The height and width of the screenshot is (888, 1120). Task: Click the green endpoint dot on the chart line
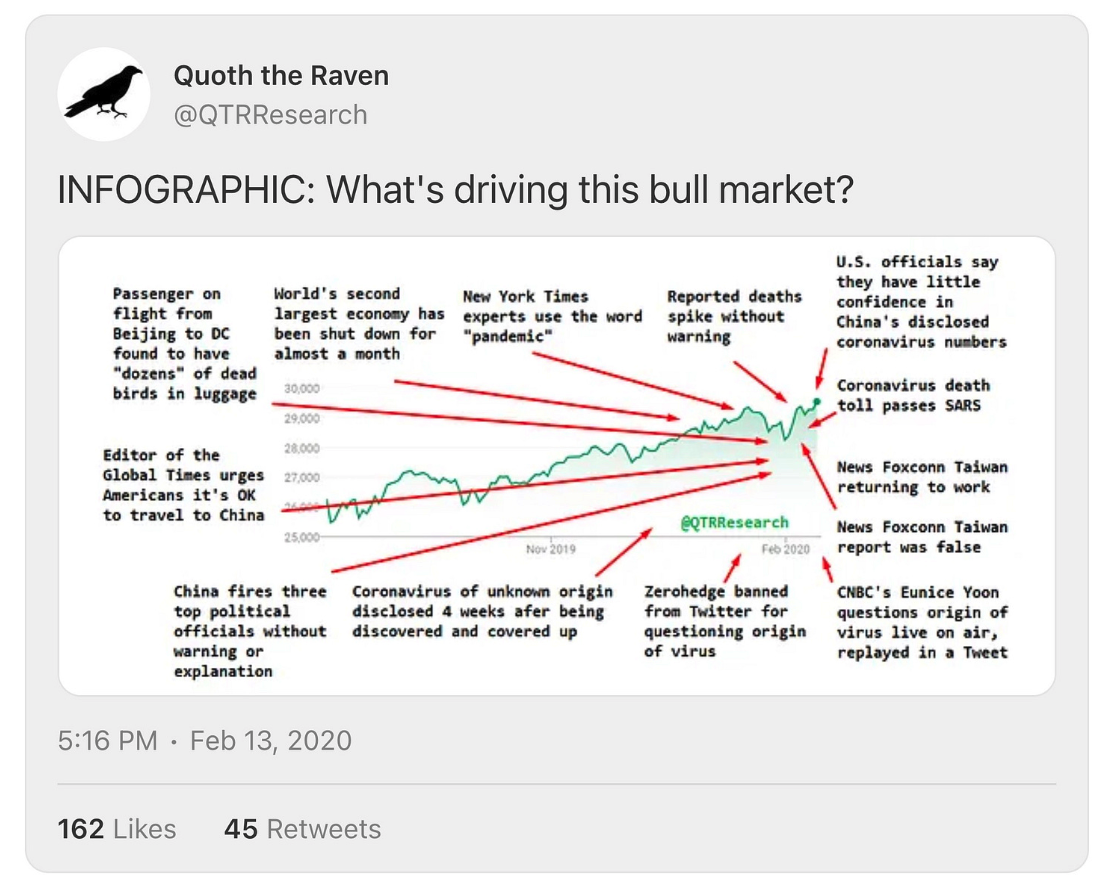coord(817,402)
